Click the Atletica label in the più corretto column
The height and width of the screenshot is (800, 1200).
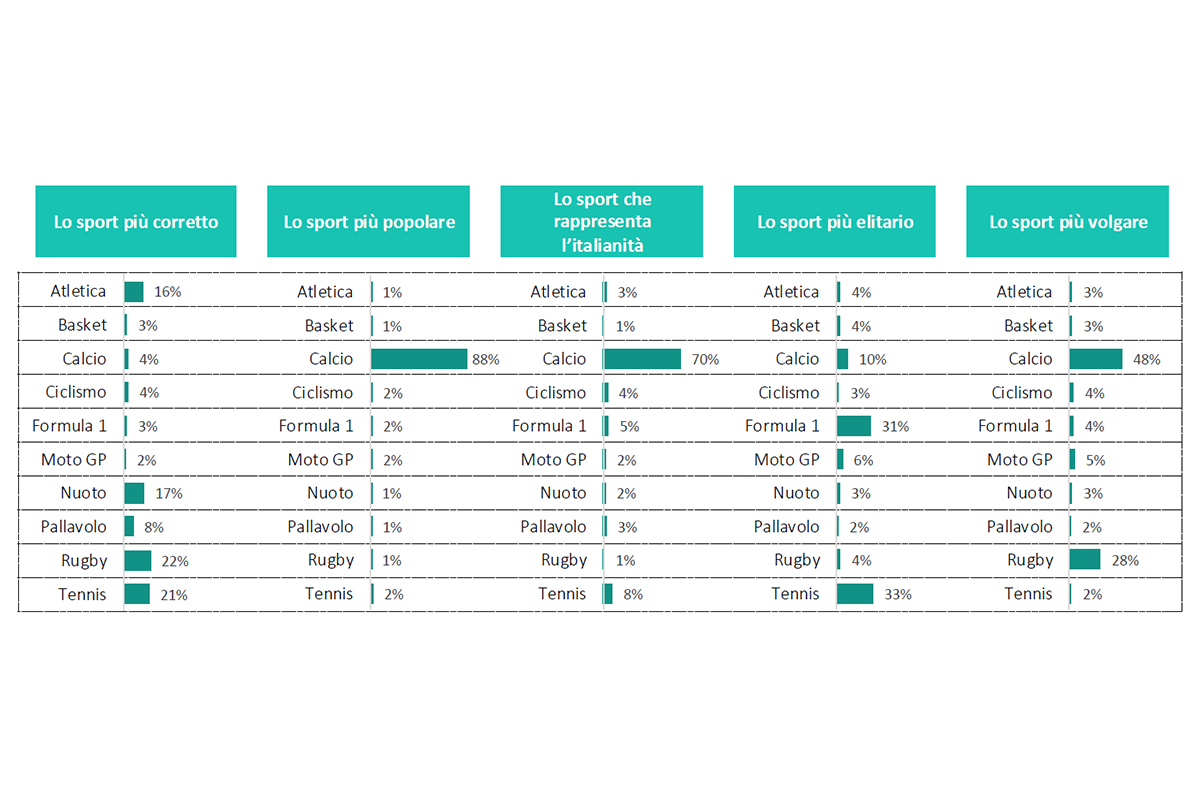click(78, 292)
